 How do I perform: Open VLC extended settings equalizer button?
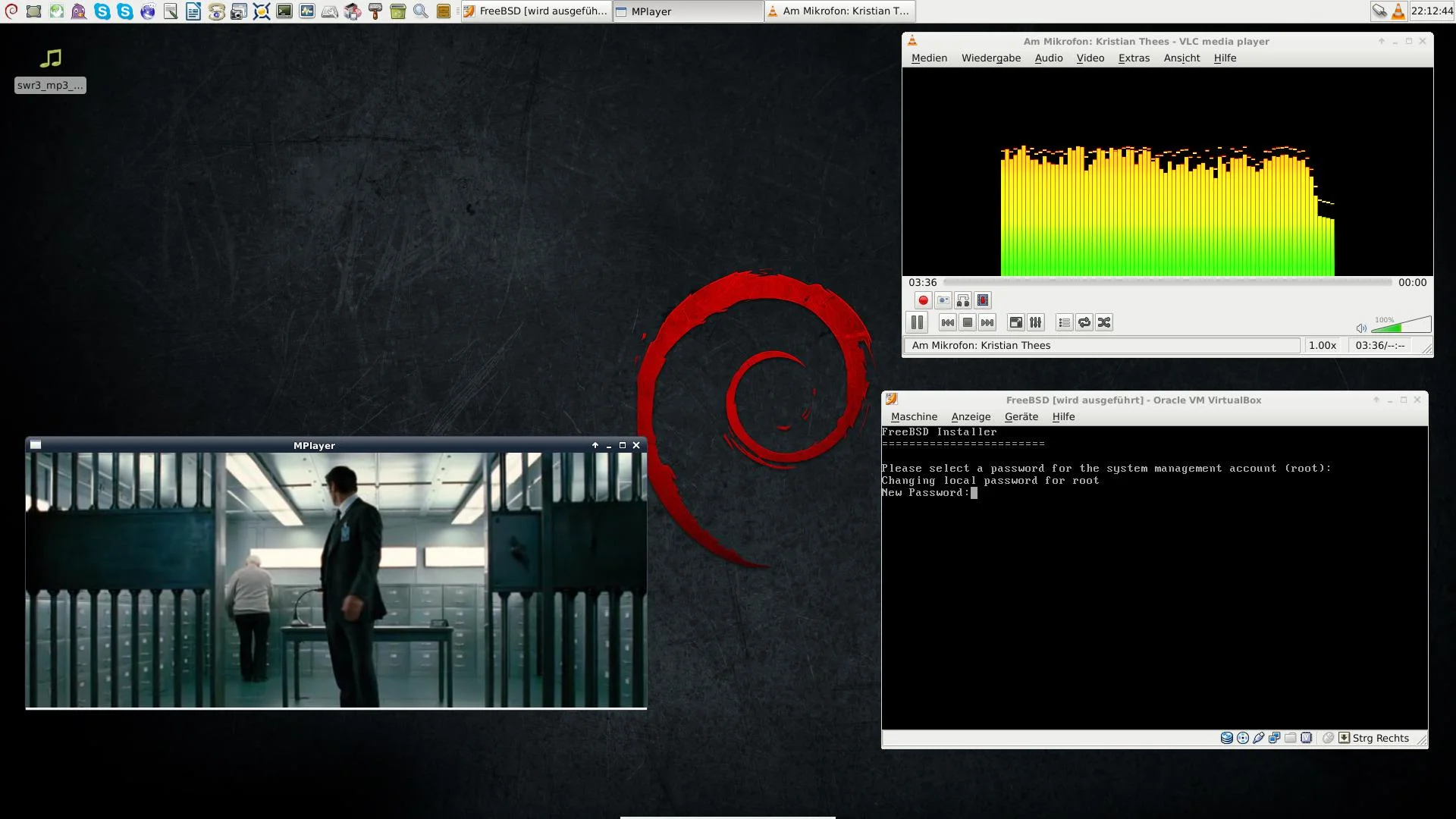(1035, 322)
